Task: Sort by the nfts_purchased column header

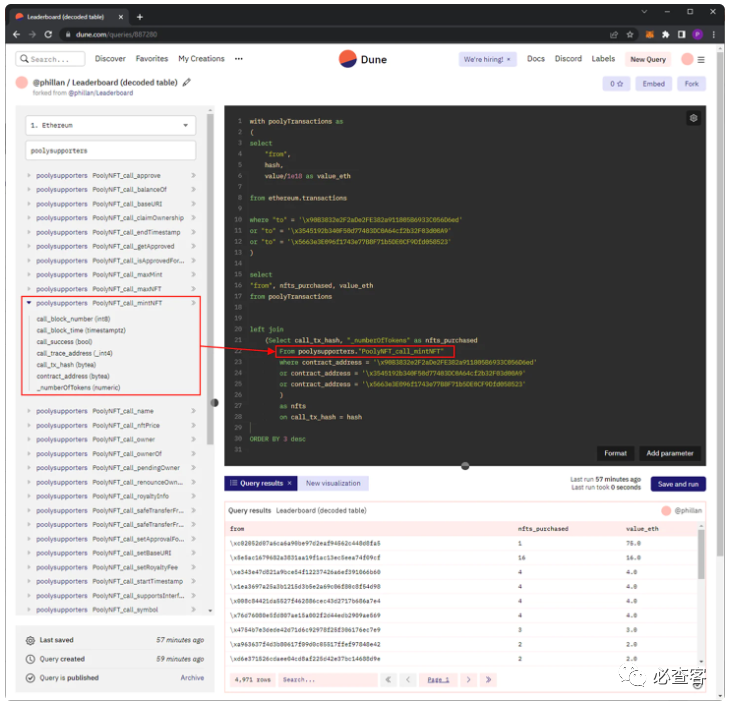Action: tap(543, 529)
